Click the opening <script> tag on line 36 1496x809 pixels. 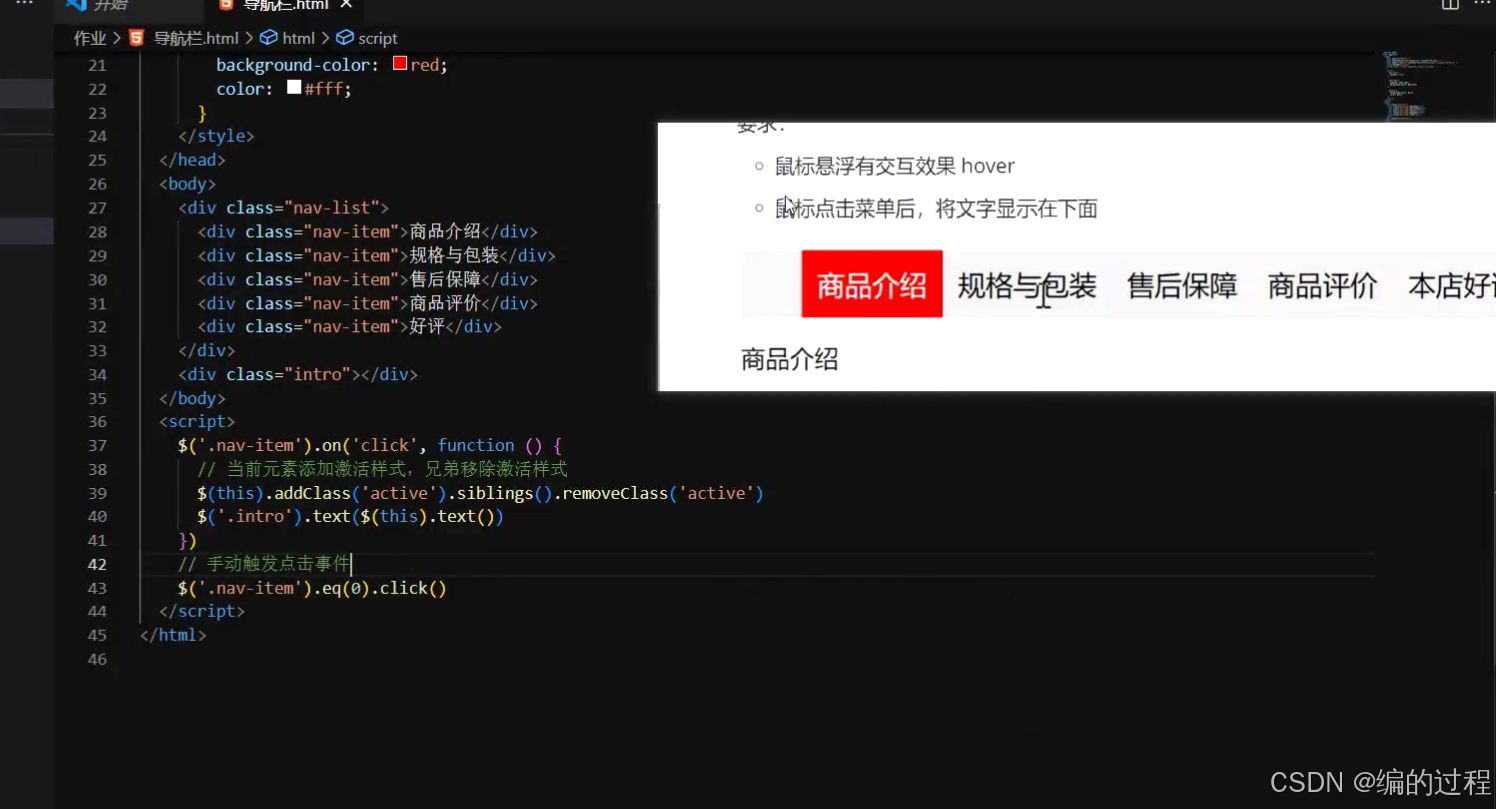coord(197,422)
